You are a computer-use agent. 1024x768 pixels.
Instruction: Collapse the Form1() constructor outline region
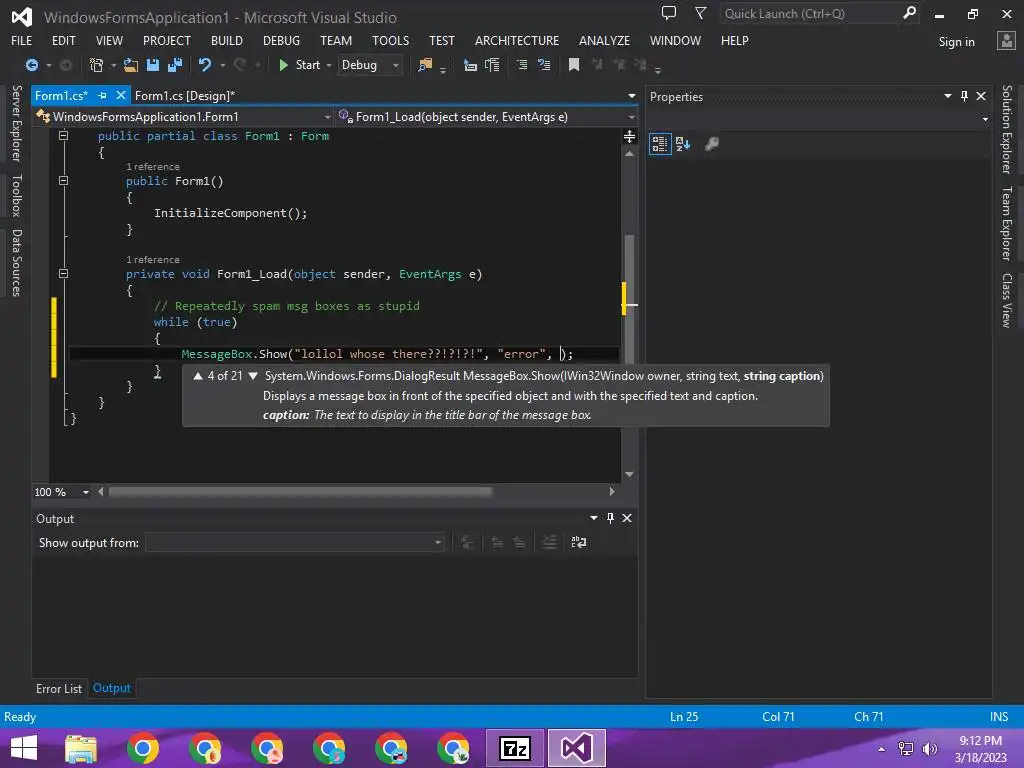click(63, 180)
